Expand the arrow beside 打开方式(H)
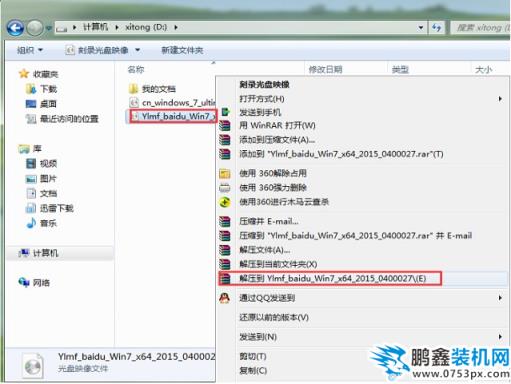Image resolution: width=511 pixels, height=384 pixels. [x=500, y=99]
